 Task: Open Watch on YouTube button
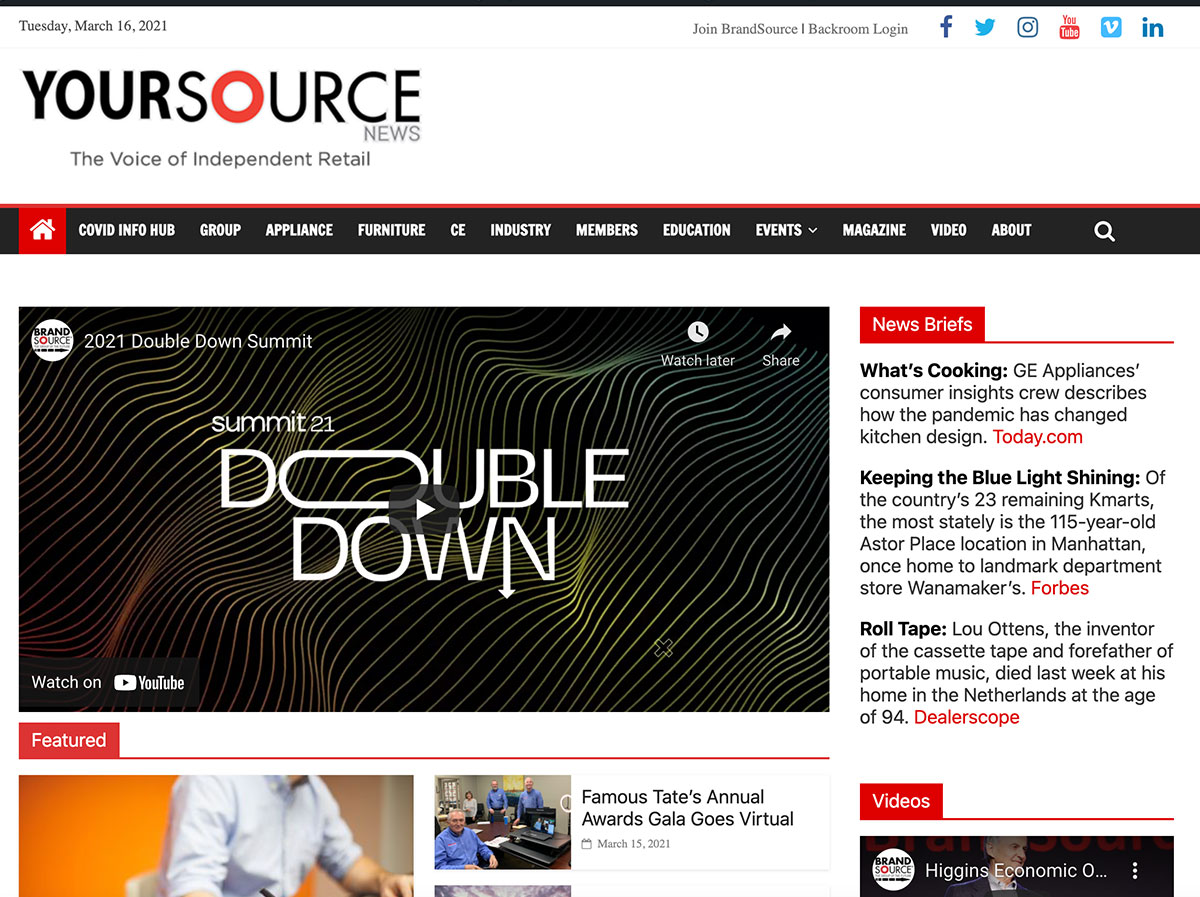tap(108, 683)
